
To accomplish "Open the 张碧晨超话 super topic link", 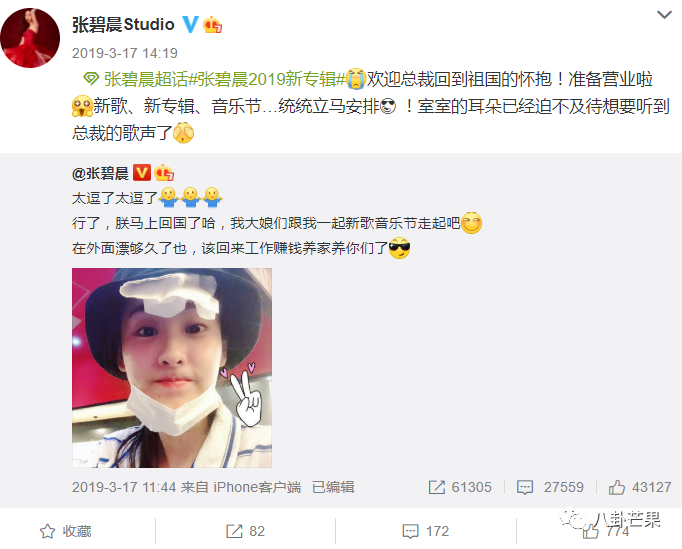I will coord(146,80).
